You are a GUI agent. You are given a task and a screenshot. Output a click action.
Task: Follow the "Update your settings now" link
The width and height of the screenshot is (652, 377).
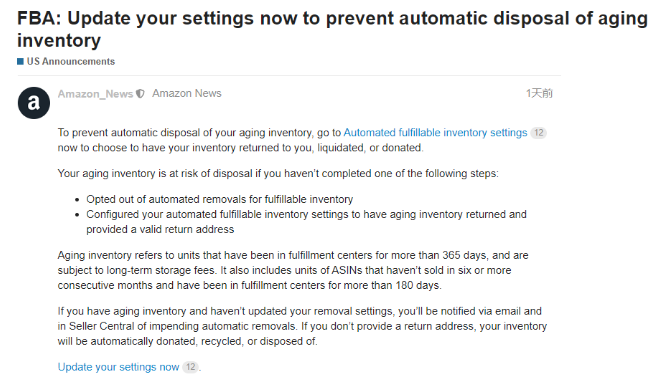click(119, 367)
